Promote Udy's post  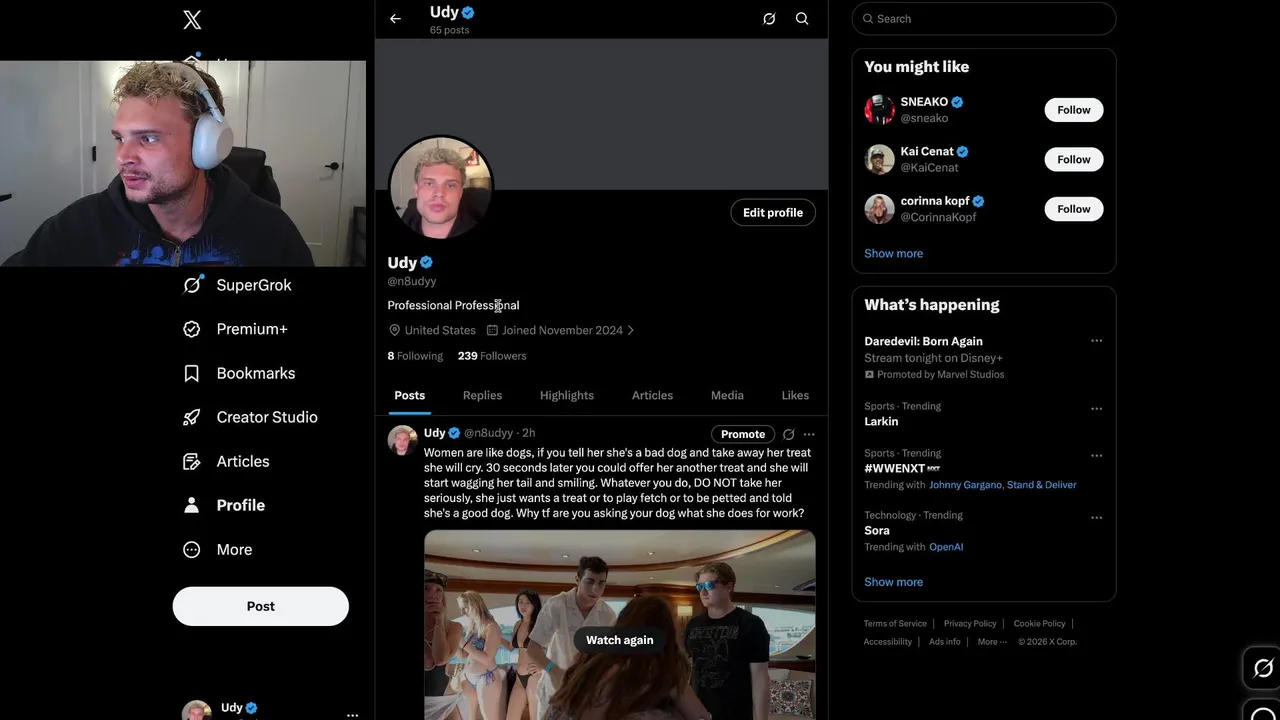tap(743, 434)
